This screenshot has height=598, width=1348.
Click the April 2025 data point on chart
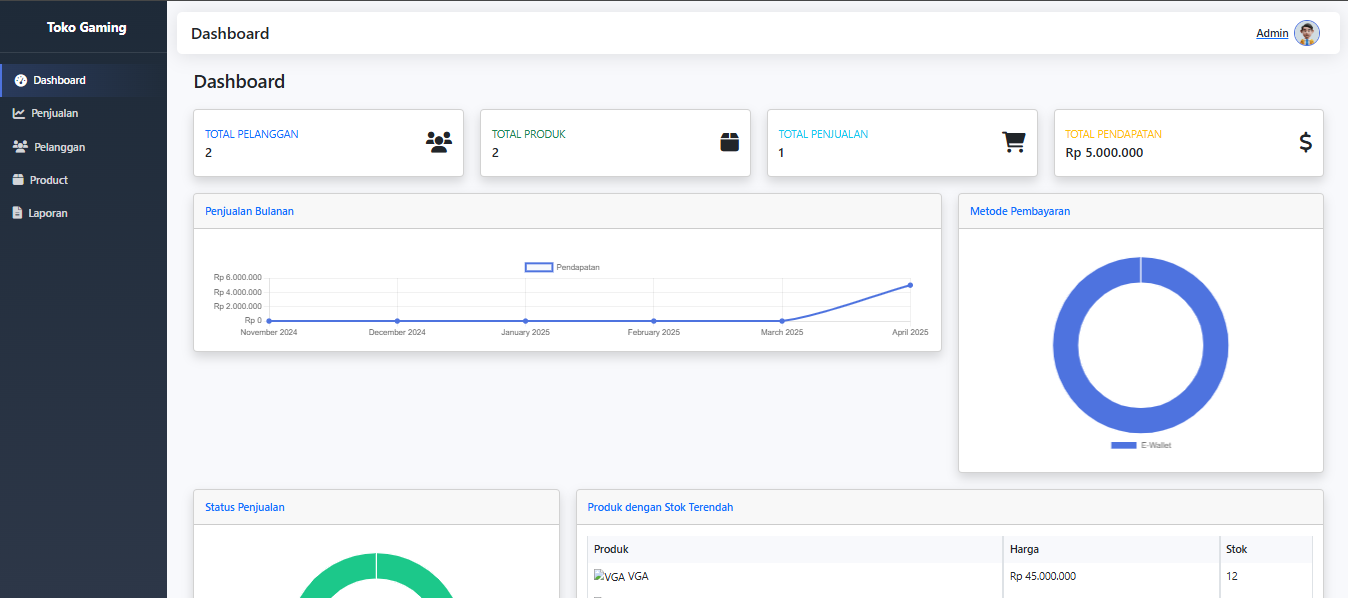tap(910, 285)
